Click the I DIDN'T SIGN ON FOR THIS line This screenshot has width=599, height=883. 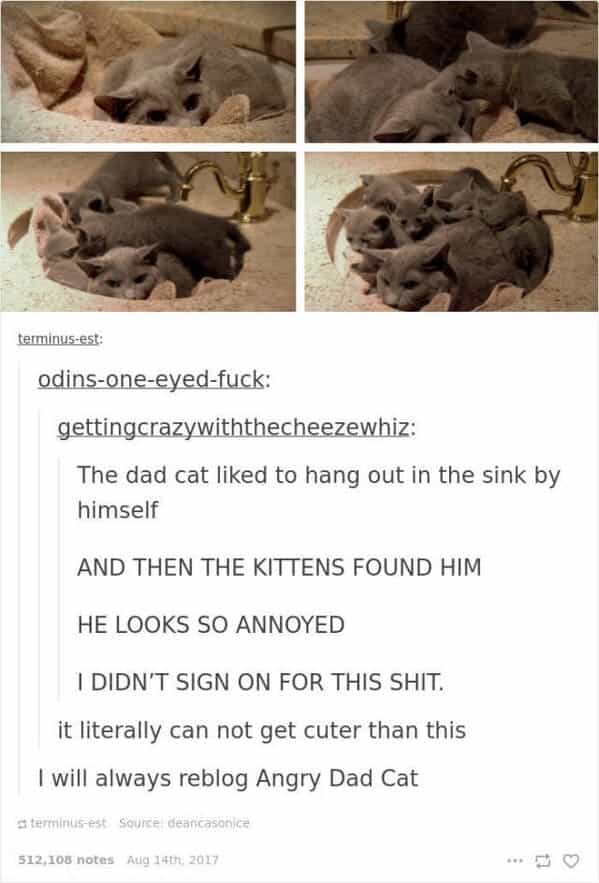click(x=261, y=683)
